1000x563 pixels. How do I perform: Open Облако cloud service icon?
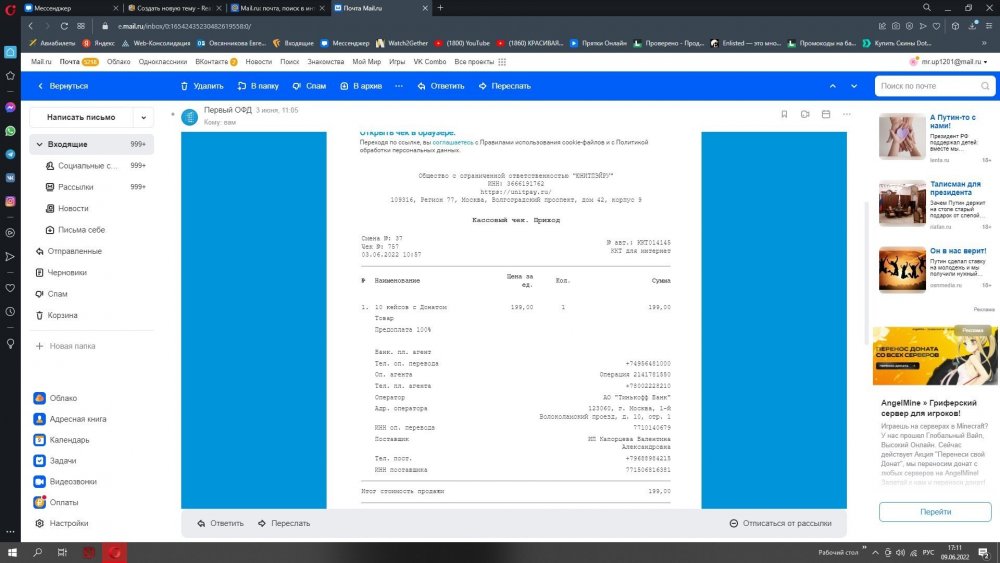coord(40,398)
